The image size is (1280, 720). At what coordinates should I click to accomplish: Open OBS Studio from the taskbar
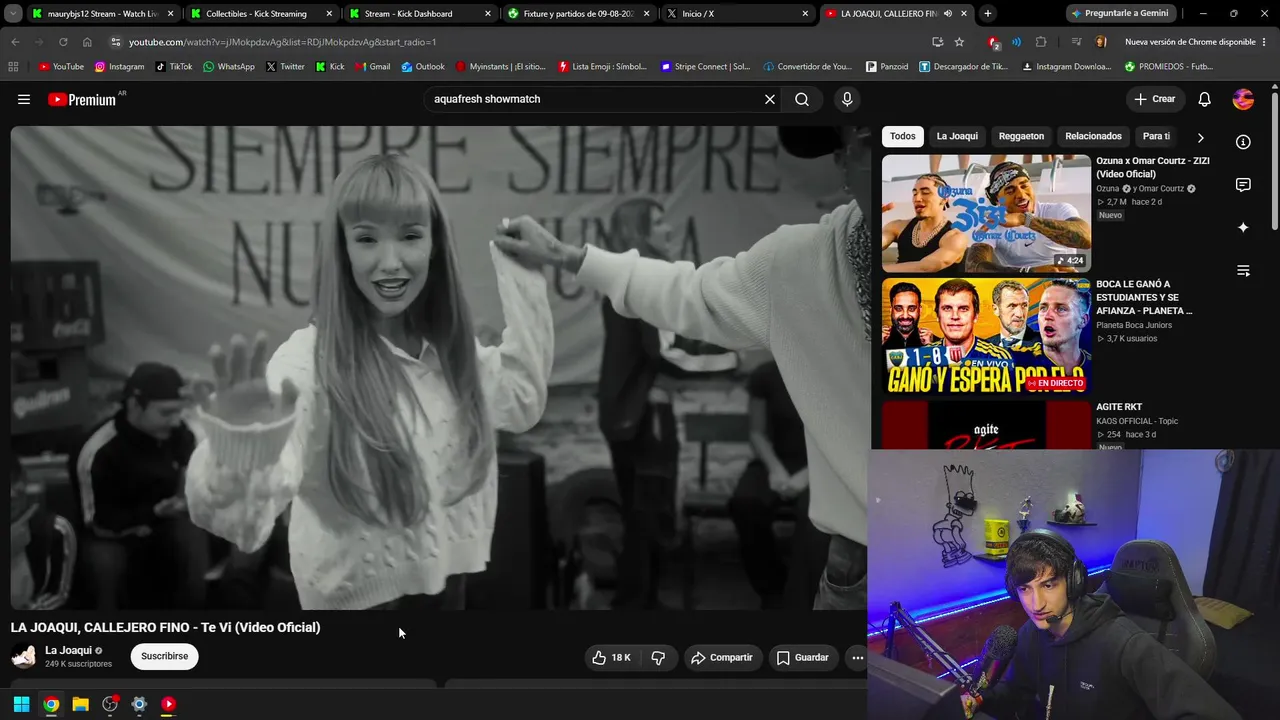pyautogui.click(x=110, y=704)
